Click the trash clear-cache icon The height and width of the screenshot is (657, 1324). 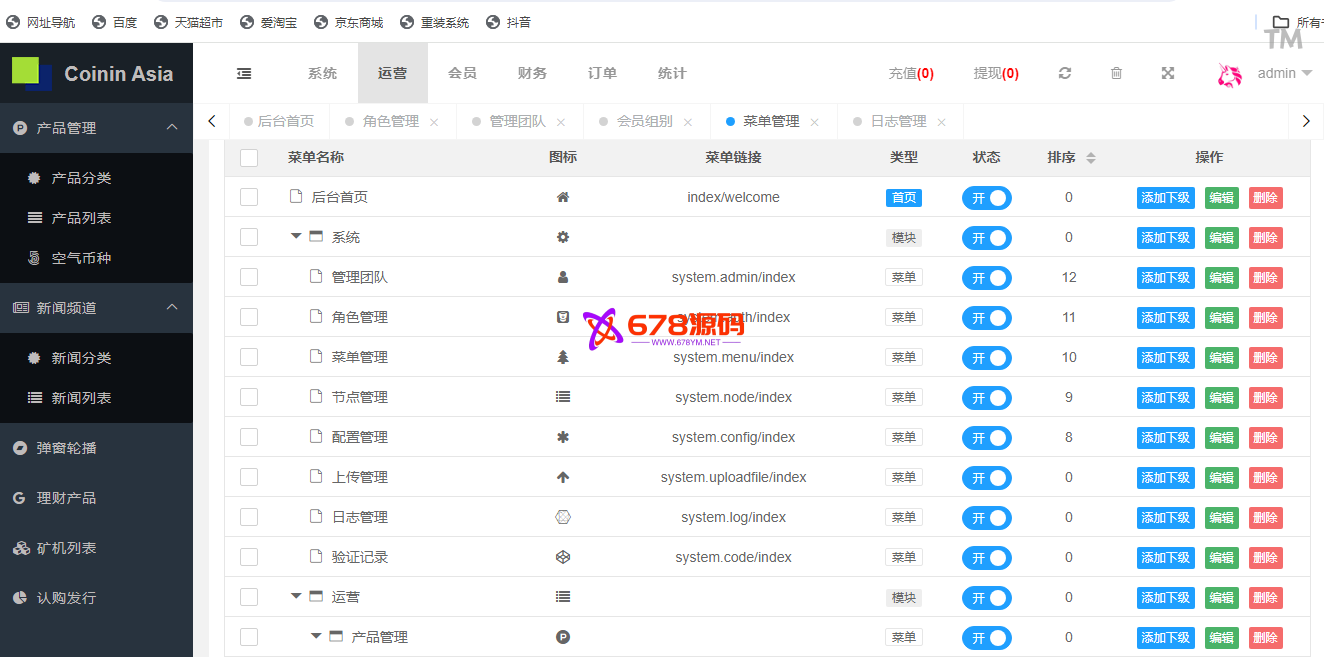click(1117, 73)
